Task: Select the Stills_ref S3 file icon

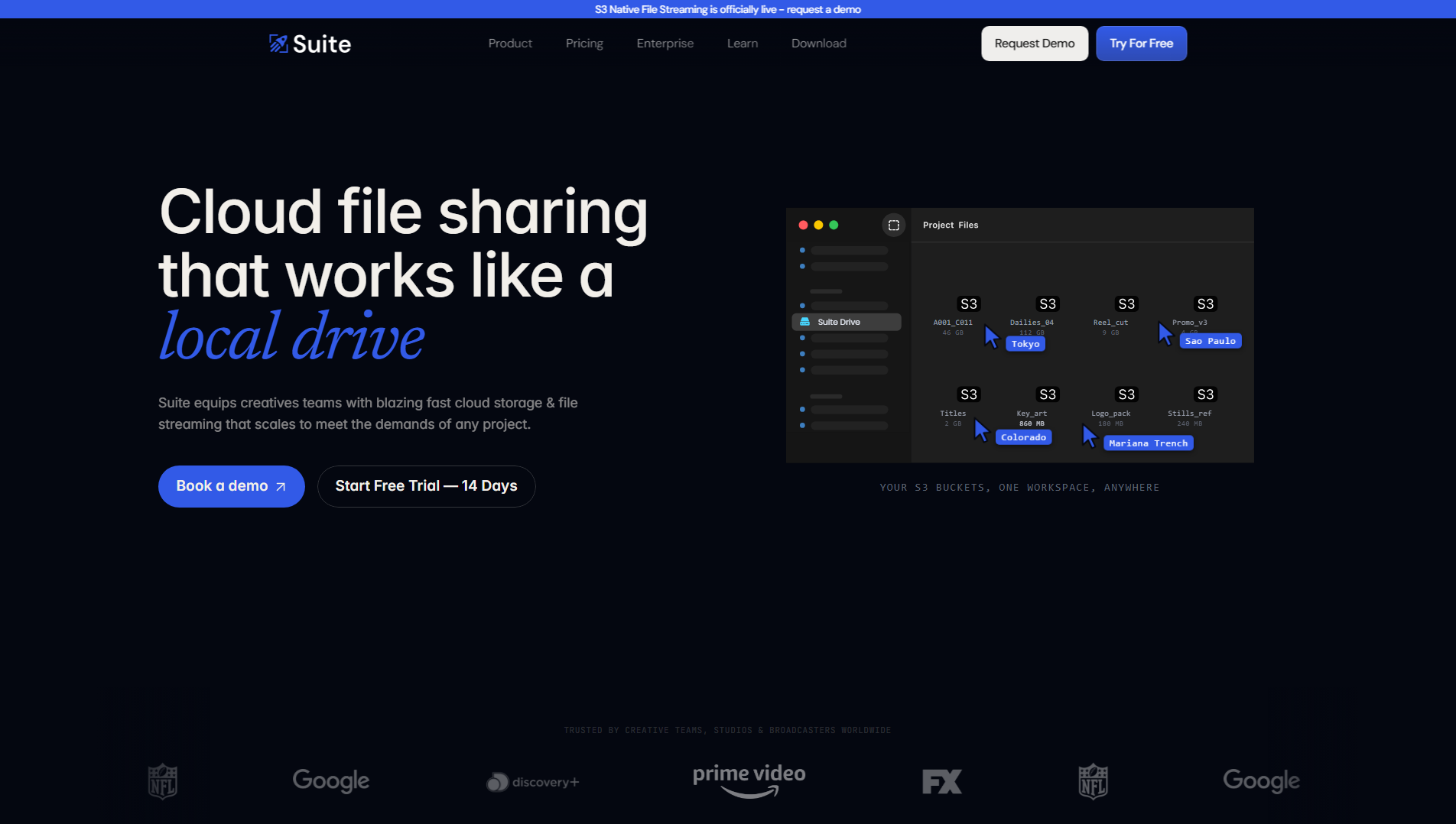Action: point(1205,394)
